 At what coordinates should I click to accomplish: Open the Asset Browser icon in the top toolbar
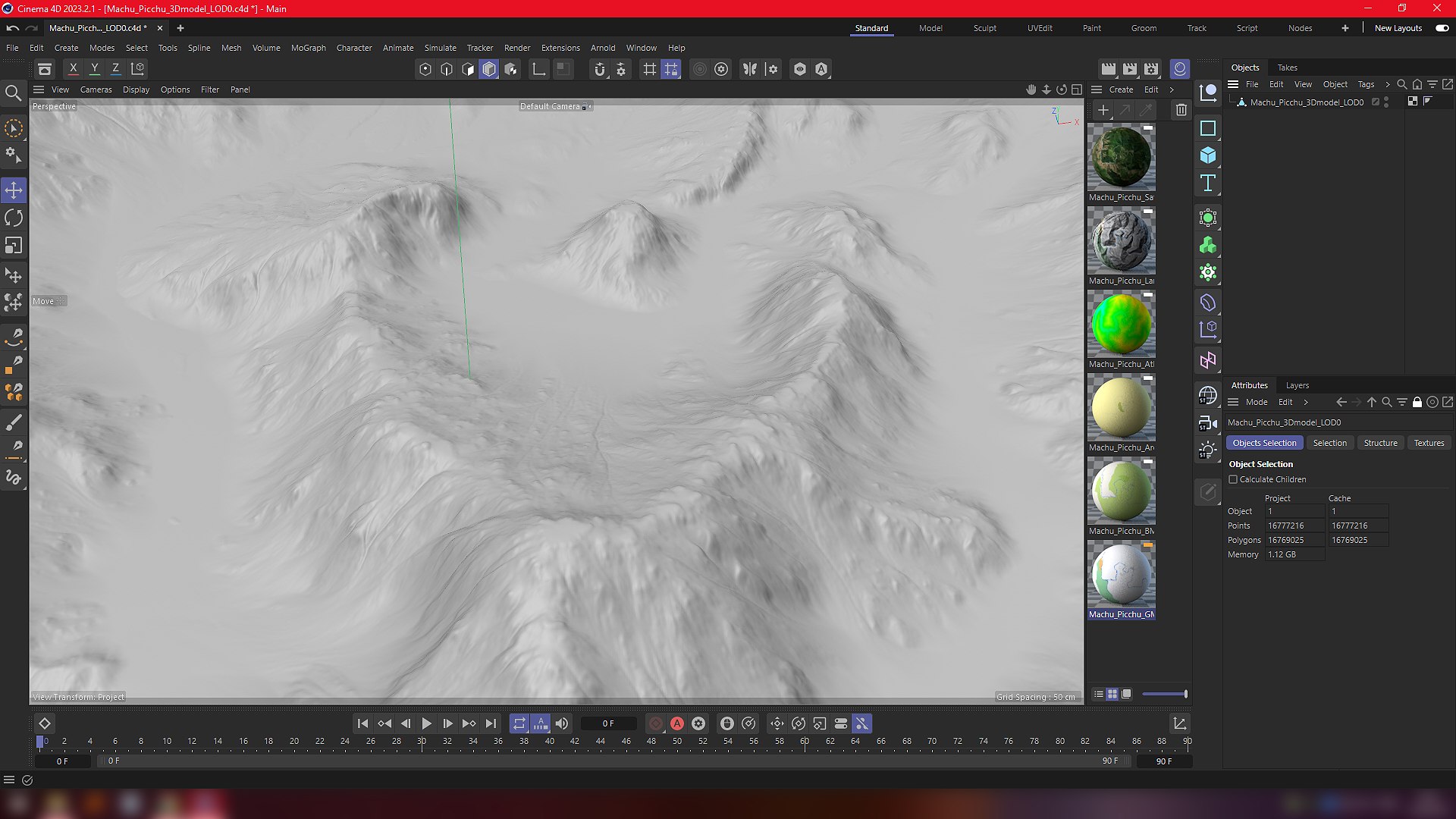coord(45,69)
